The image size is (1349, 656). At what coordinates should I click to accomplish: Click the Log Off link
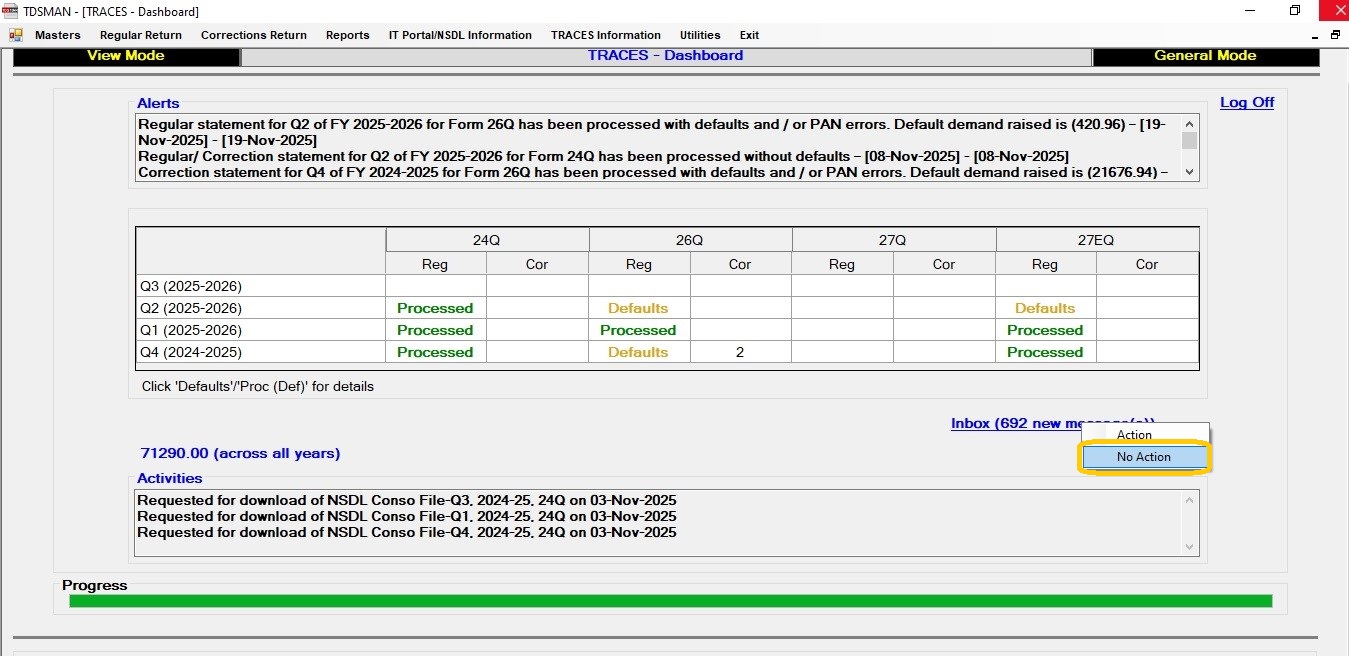tap(1246, 102)
